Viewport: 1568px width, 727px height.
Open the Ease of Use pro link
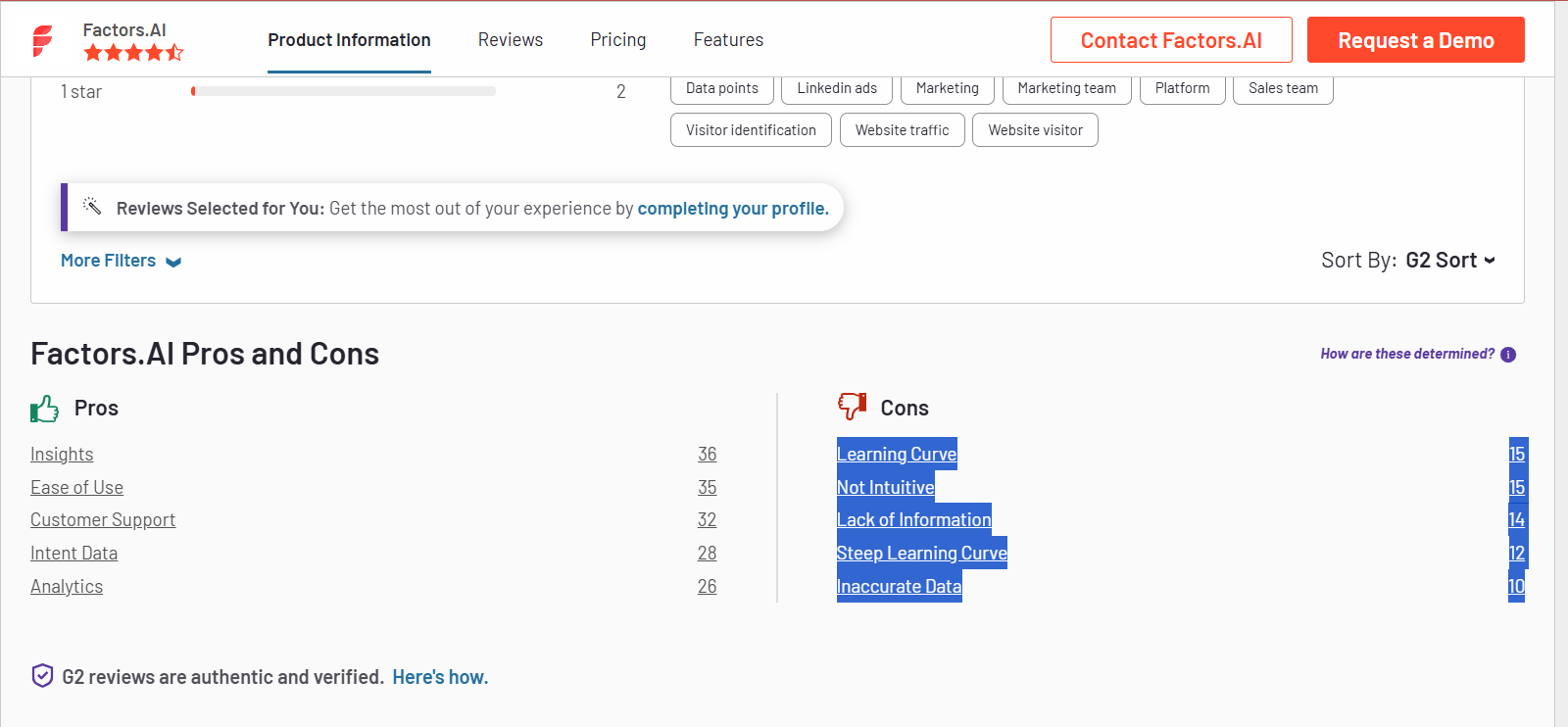[76, 488]
